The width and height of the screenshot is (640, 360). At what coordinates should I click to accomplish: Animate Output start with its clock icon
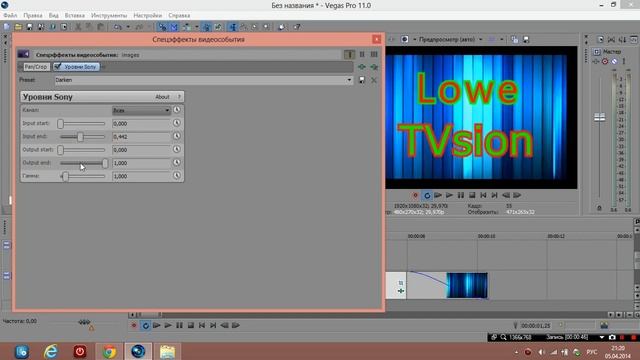(x=177, y=149)
